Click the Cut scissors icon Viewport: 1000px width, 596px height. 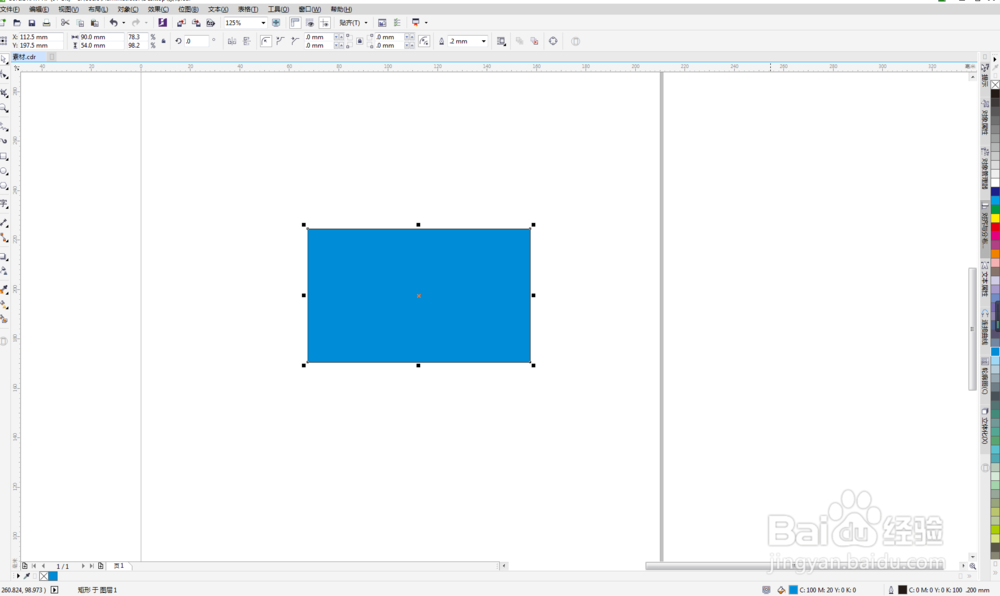[x=65, y=23]
